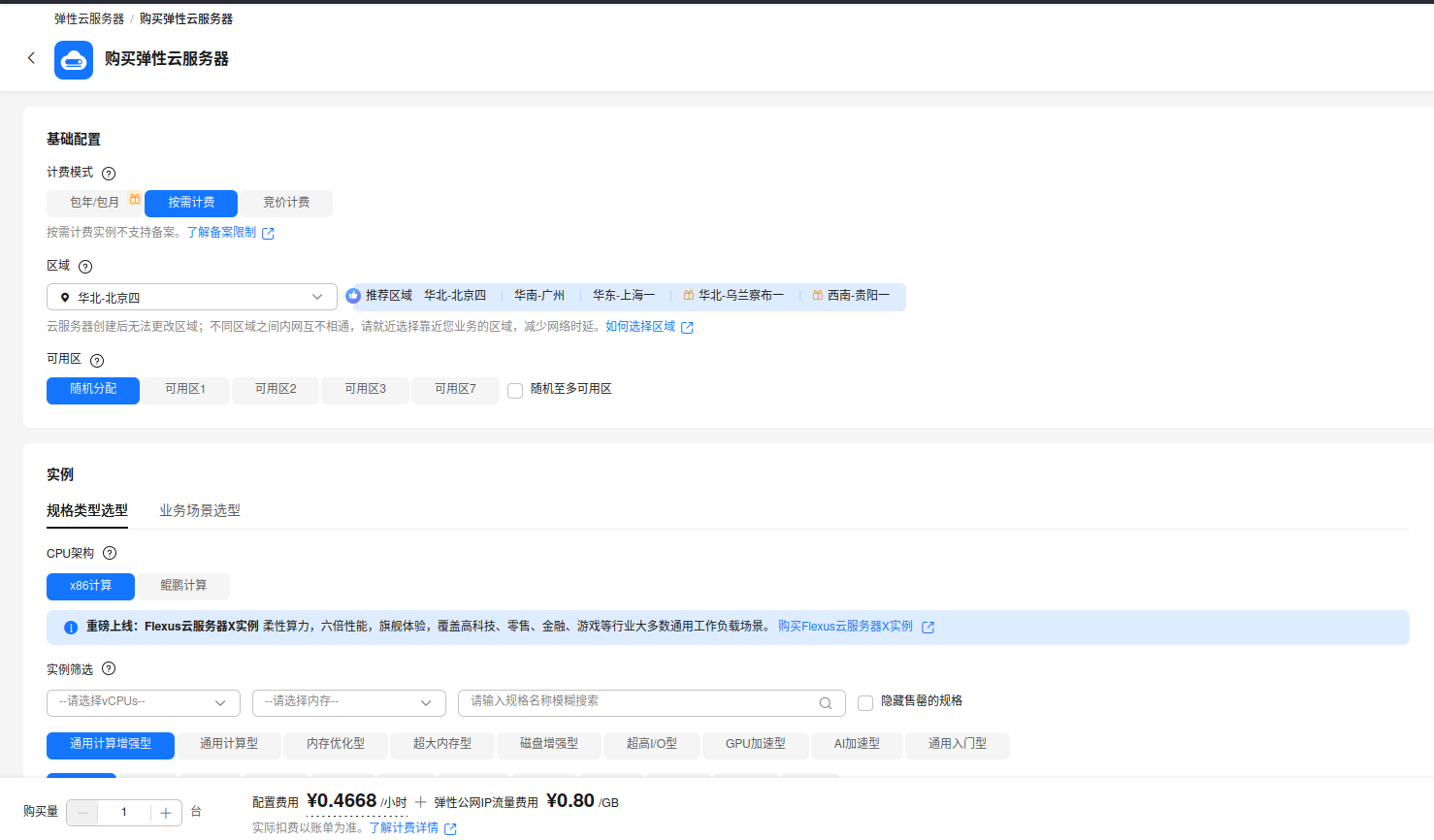Enable the 随机至多可用区 checkbox
The height and width of the screenshot is (840, 1434).
(x=514, y=390)
